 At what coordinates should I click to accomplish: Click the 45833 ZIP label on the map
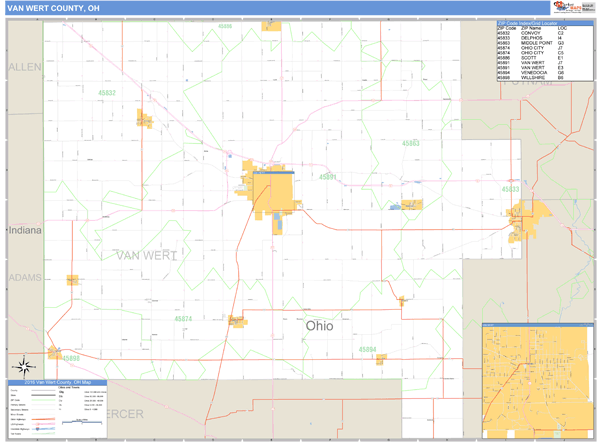[510, 189]
